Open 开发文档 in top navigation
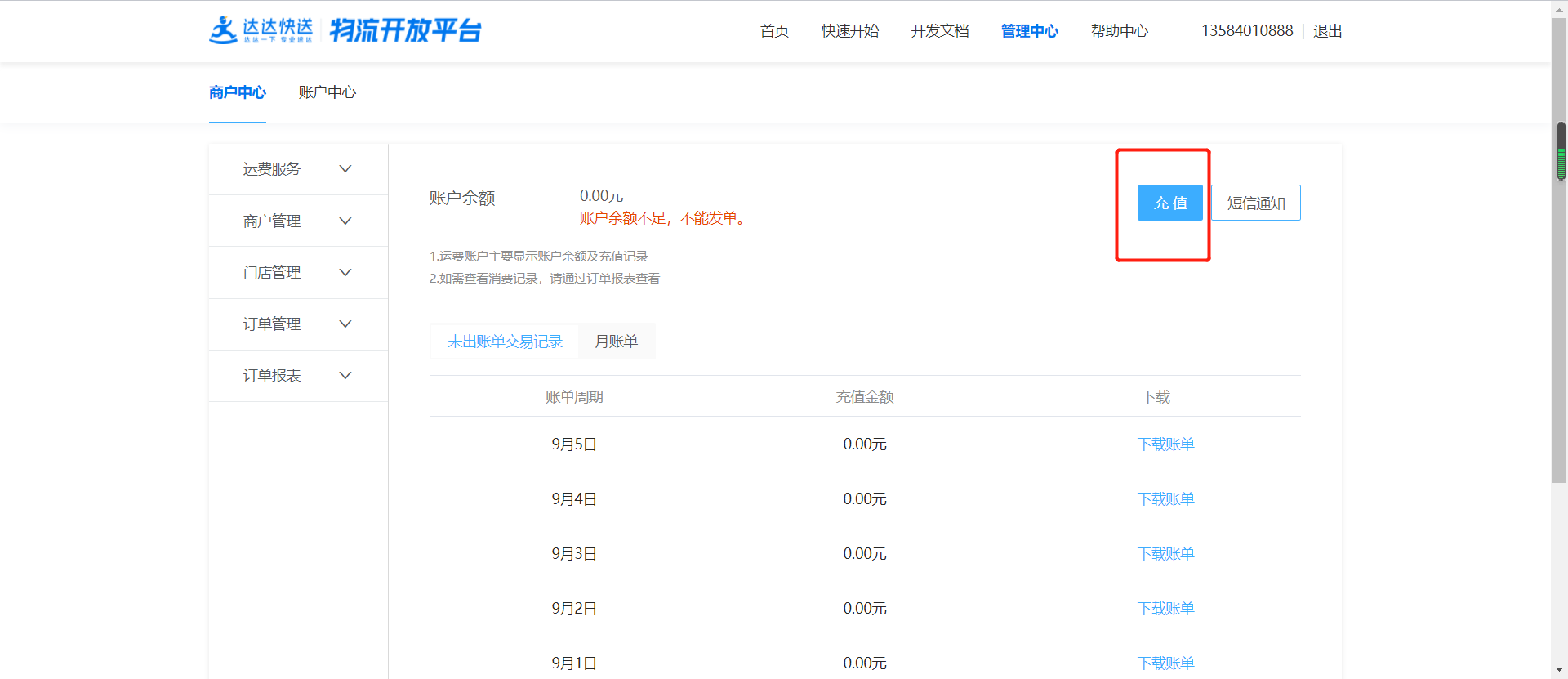The height and width of the screenshot is (679, 1568). click(939, 31)
